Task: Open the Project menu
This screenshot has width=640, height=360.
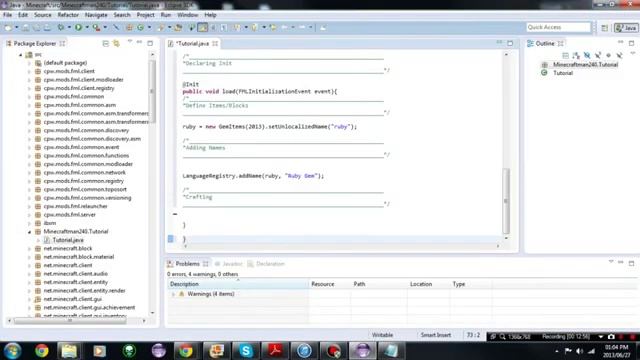Action: pyautogui.click(x=145, y=15)
